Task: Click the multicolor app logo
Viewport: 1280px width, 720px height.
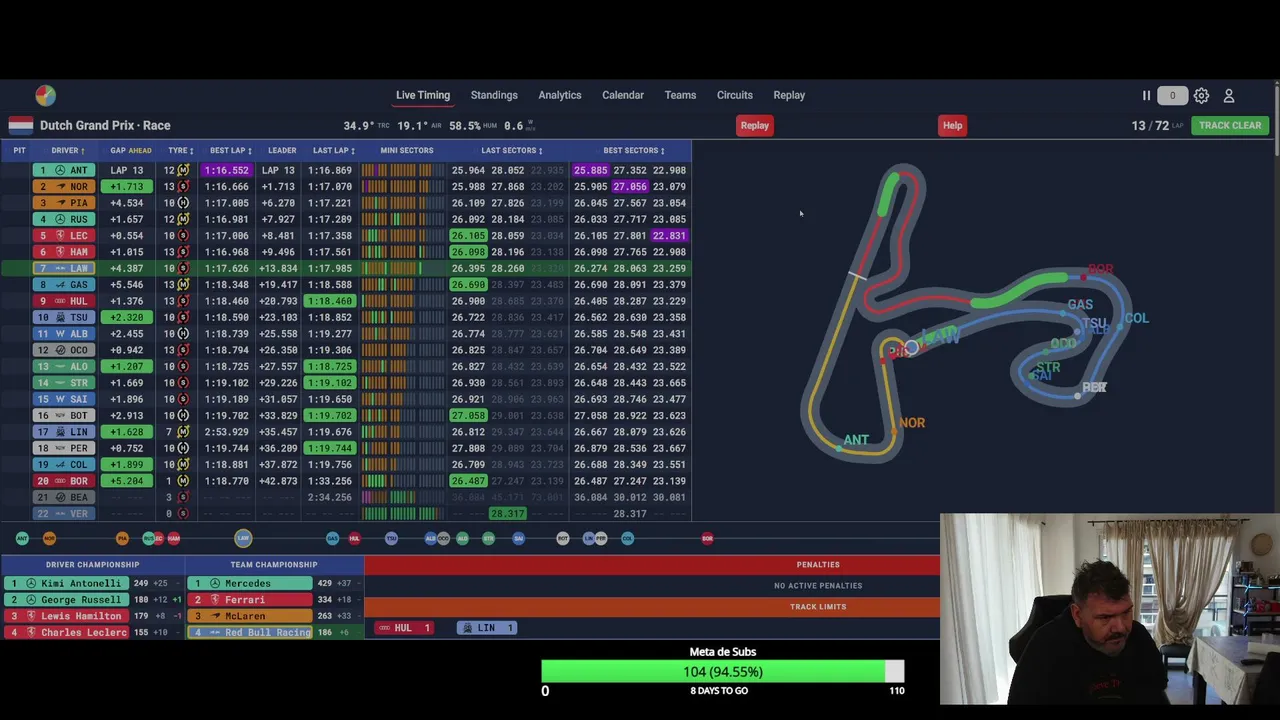Action: click(x=45, y=95)
